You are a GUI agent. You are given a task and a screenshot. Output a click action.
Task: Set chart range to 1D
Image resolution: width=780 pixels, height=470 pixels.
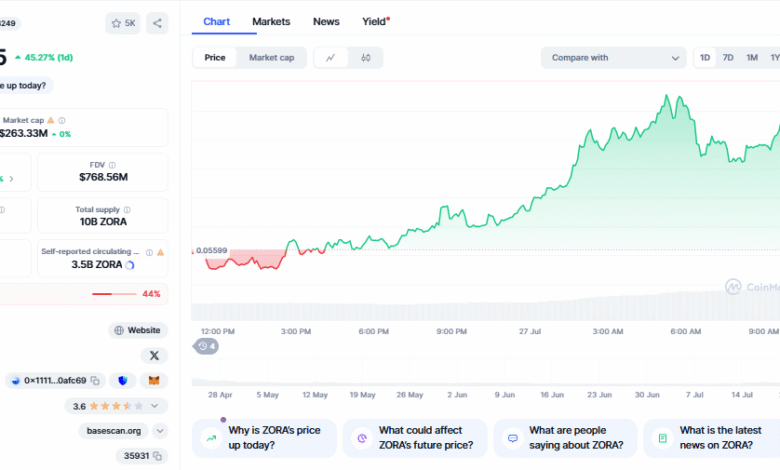[705, 58]
